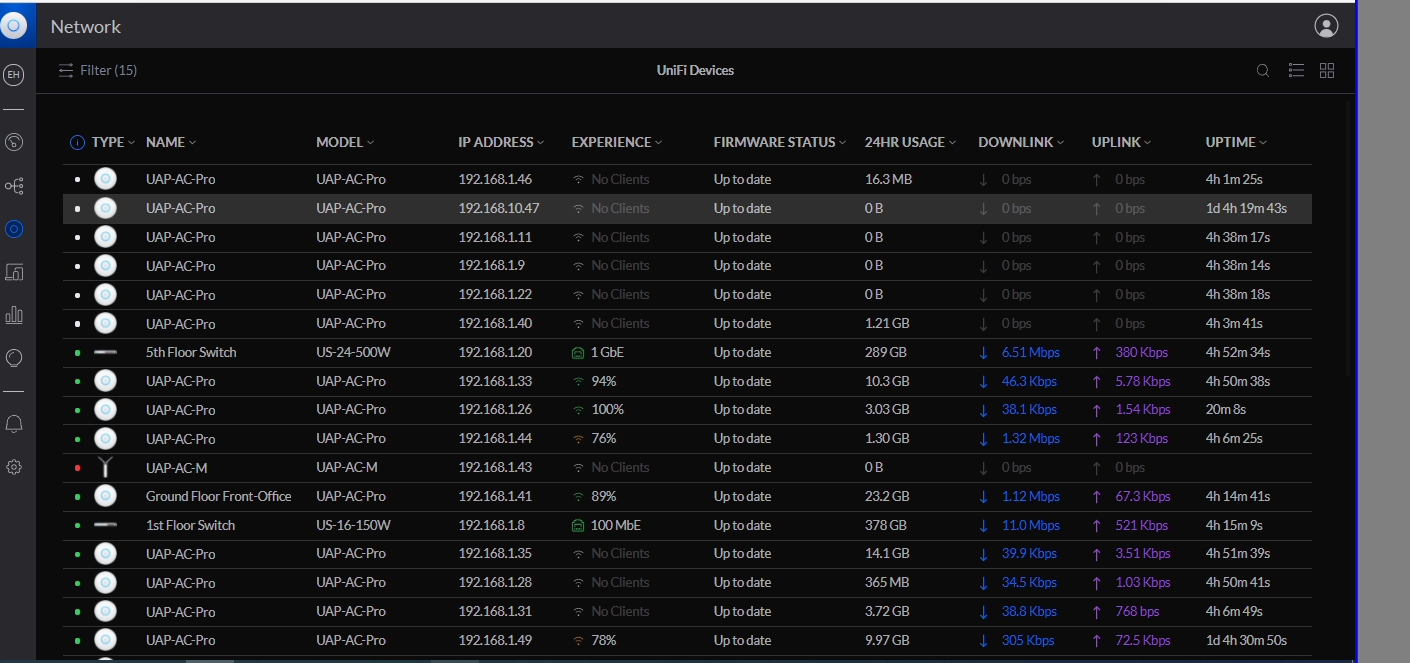Open Statistics bar chart sidebar icon

click(x=14, y=315)
